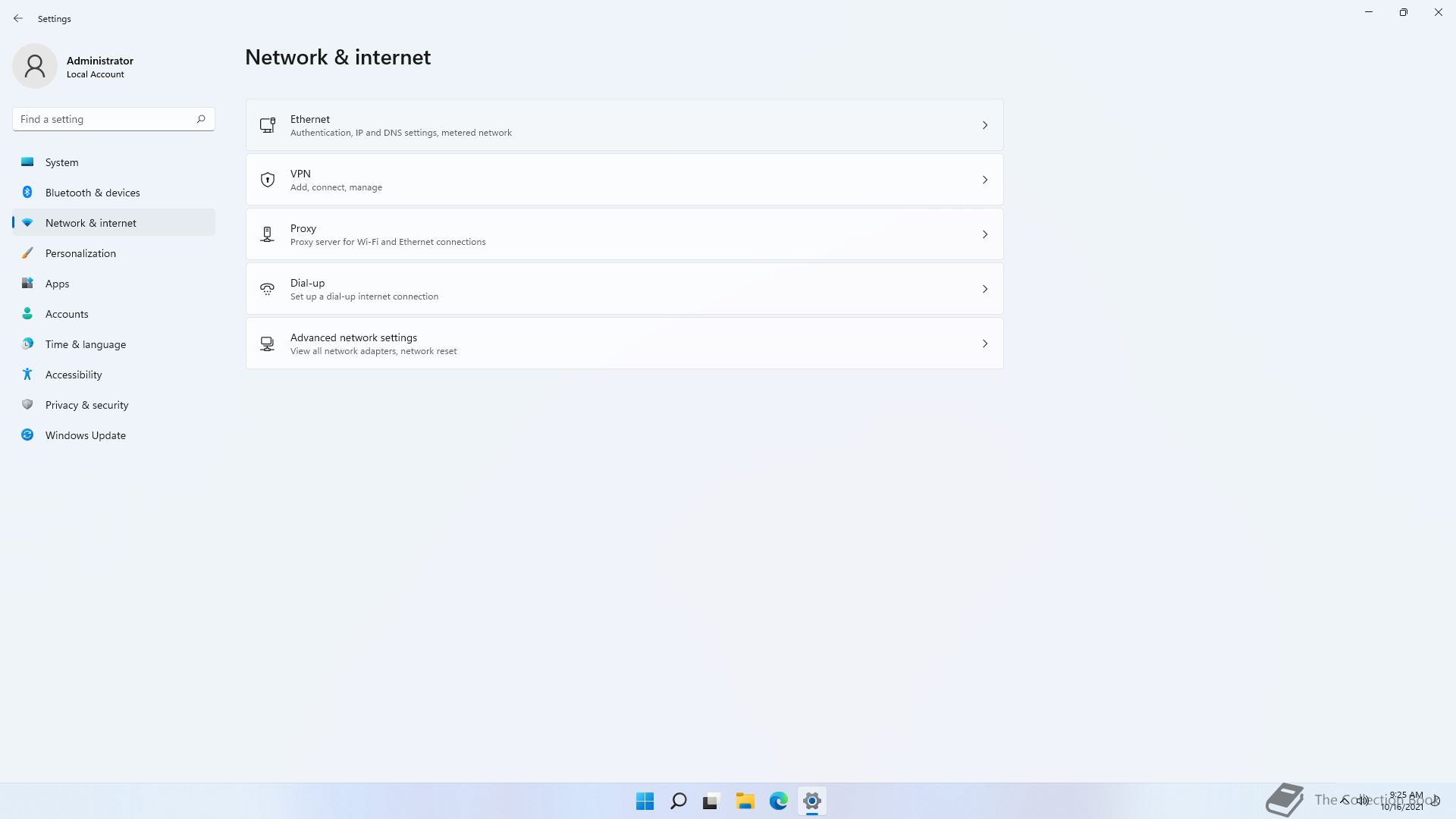
Task: Go to Time & language settings
Action: (114, 344)
